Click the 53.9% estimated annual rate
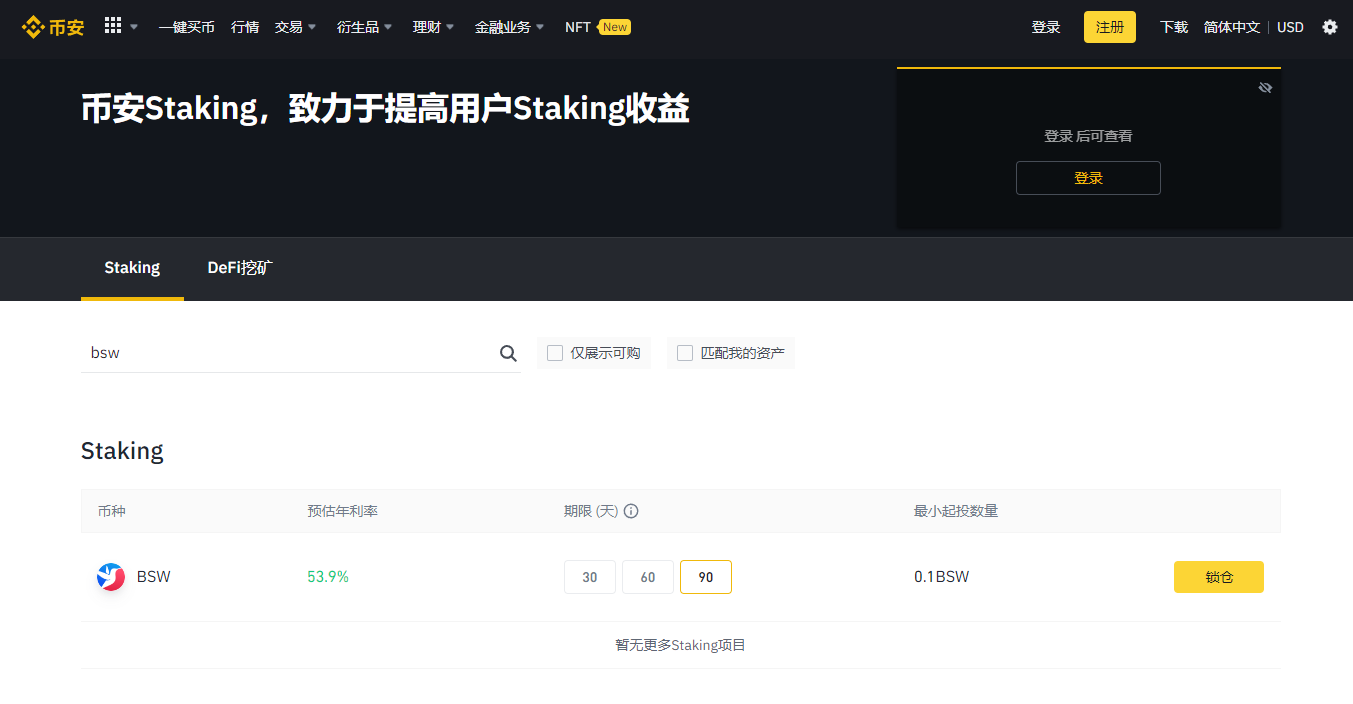Image resolution: width=1353 pixels, height=704 pixels. click(x=328, y=577)
